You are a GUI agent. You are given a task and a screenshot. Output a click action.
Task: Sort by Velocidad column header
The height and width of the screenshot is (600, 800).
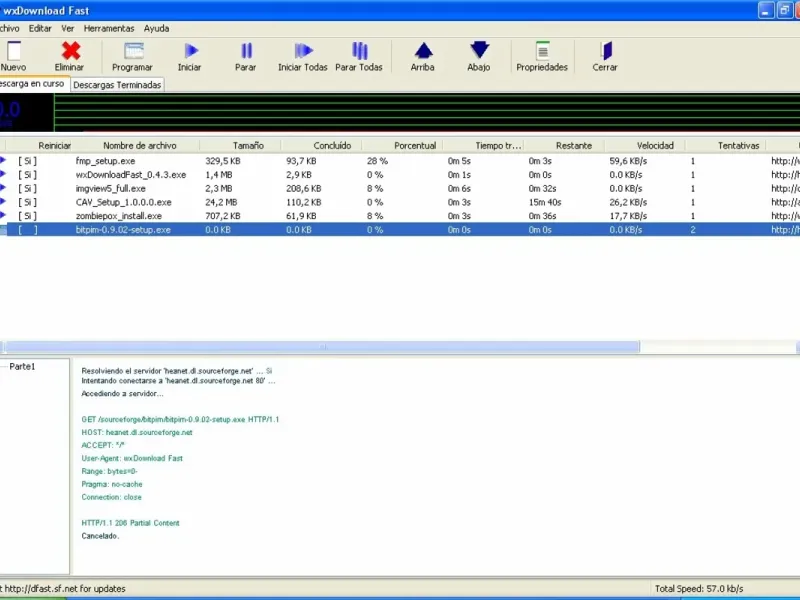click(x=655, y=146)
